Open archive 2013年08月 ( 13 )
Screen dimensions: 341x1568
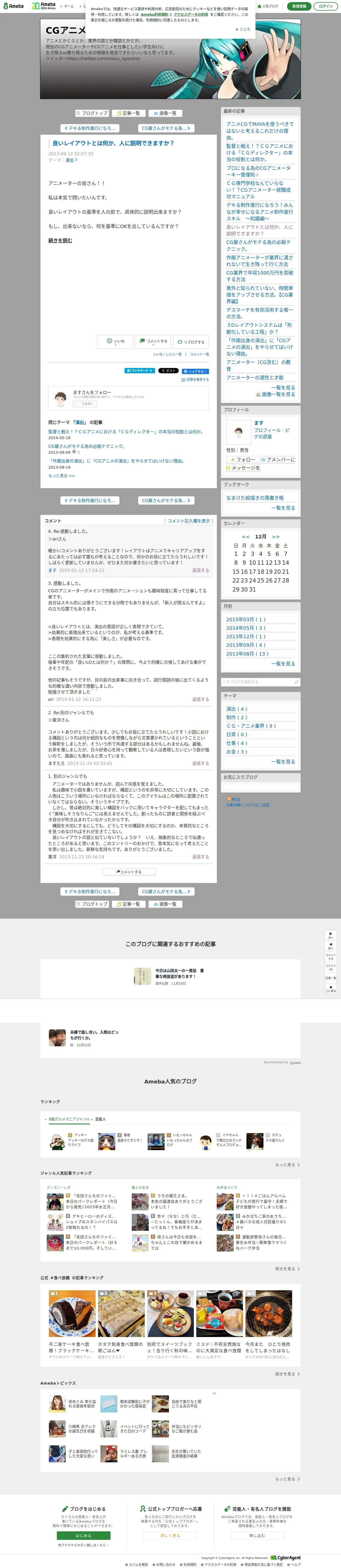(247, 654)
